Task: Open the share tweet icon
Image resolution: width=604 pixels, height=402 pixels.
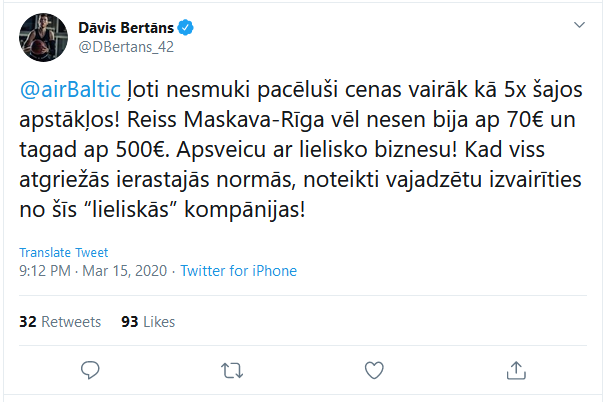Action: pyautogui.click(x=515, y=370)
